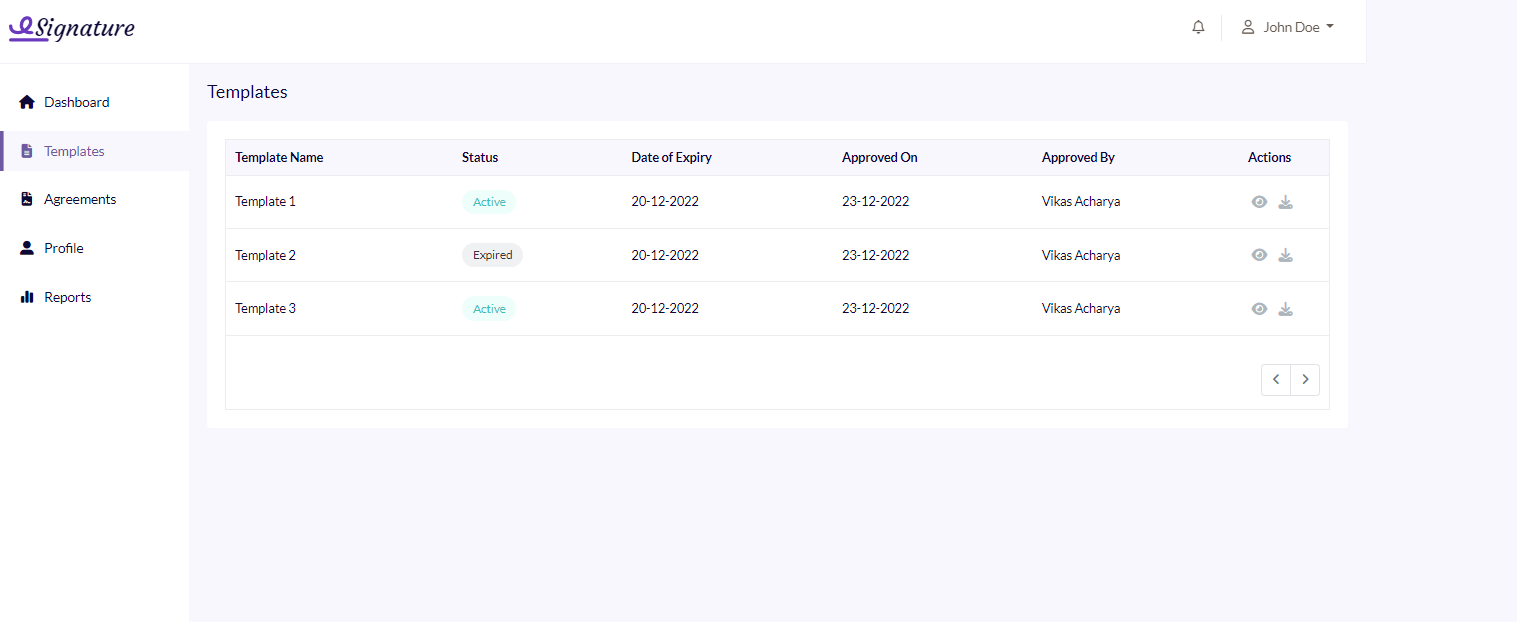Open the Agreements menu item
Viewport: 1517px width, 622px height.
pyautogui.click(x=80, y=199)
